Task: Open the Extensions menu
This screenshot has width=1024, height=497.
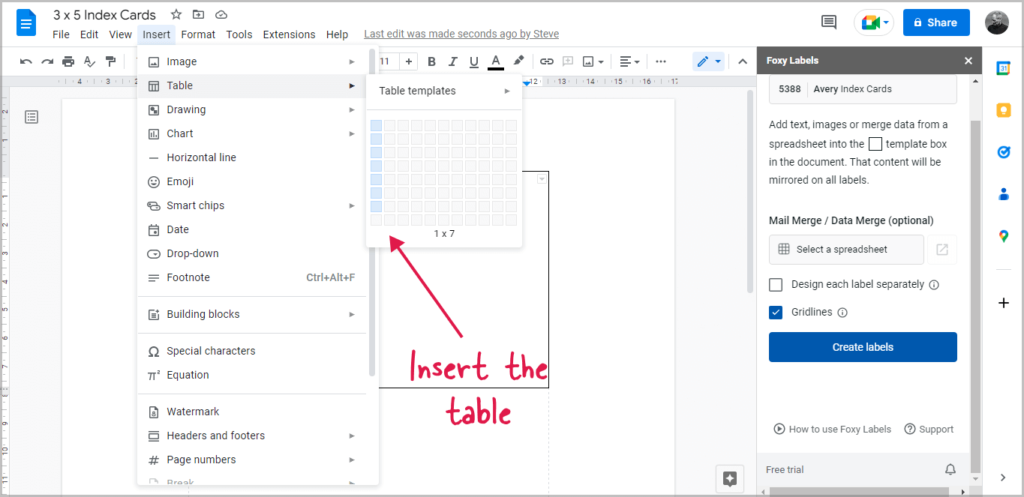Action: pyautogui.click(x=289, y=35)
